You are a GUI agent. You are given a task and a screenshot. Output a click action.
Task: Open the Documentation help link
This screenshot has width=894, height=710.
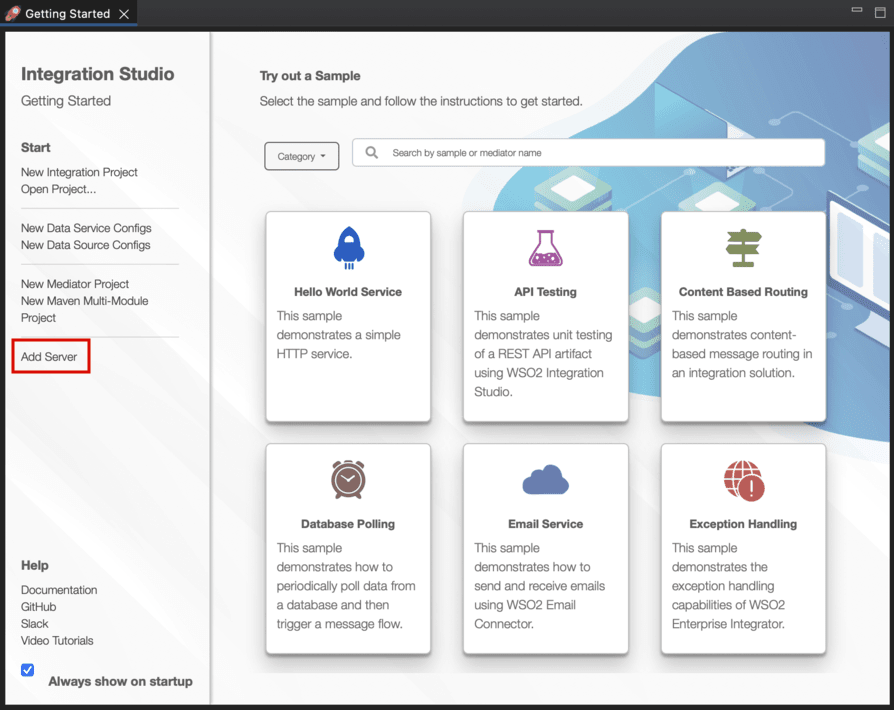point(59,590)
